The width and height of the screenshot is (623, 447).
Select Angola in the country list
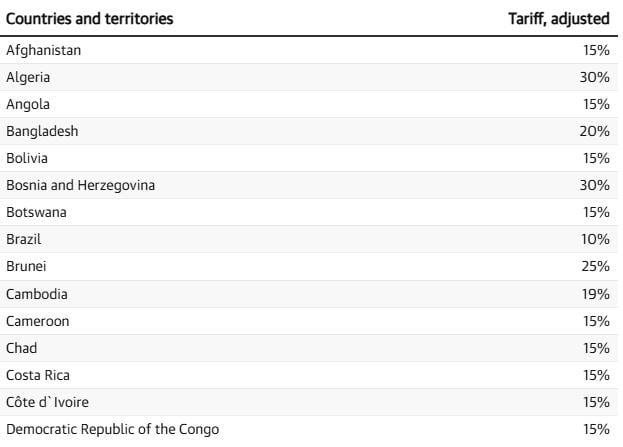click(x=28, y=104)
